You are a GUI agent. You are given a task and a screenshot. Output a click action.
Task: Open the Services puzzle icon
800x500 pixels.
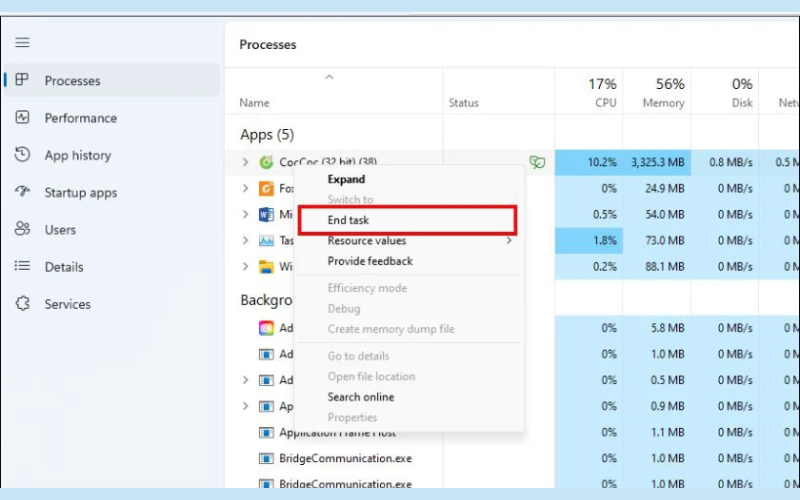22,304
